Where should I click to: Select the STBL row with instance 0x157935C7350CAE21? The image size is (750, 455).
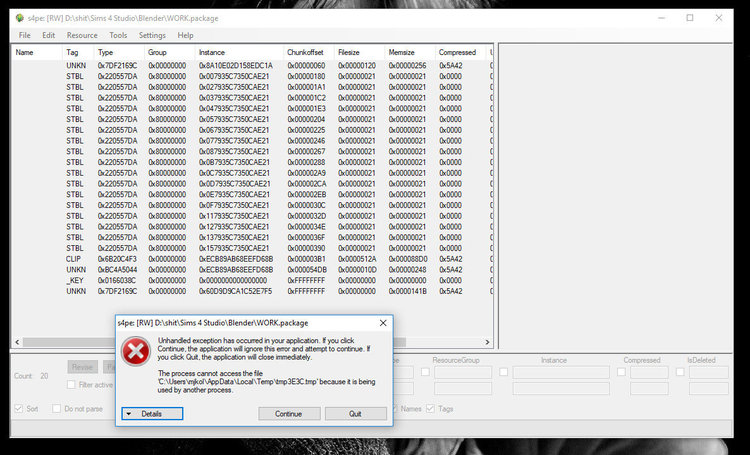pos(252,248)
